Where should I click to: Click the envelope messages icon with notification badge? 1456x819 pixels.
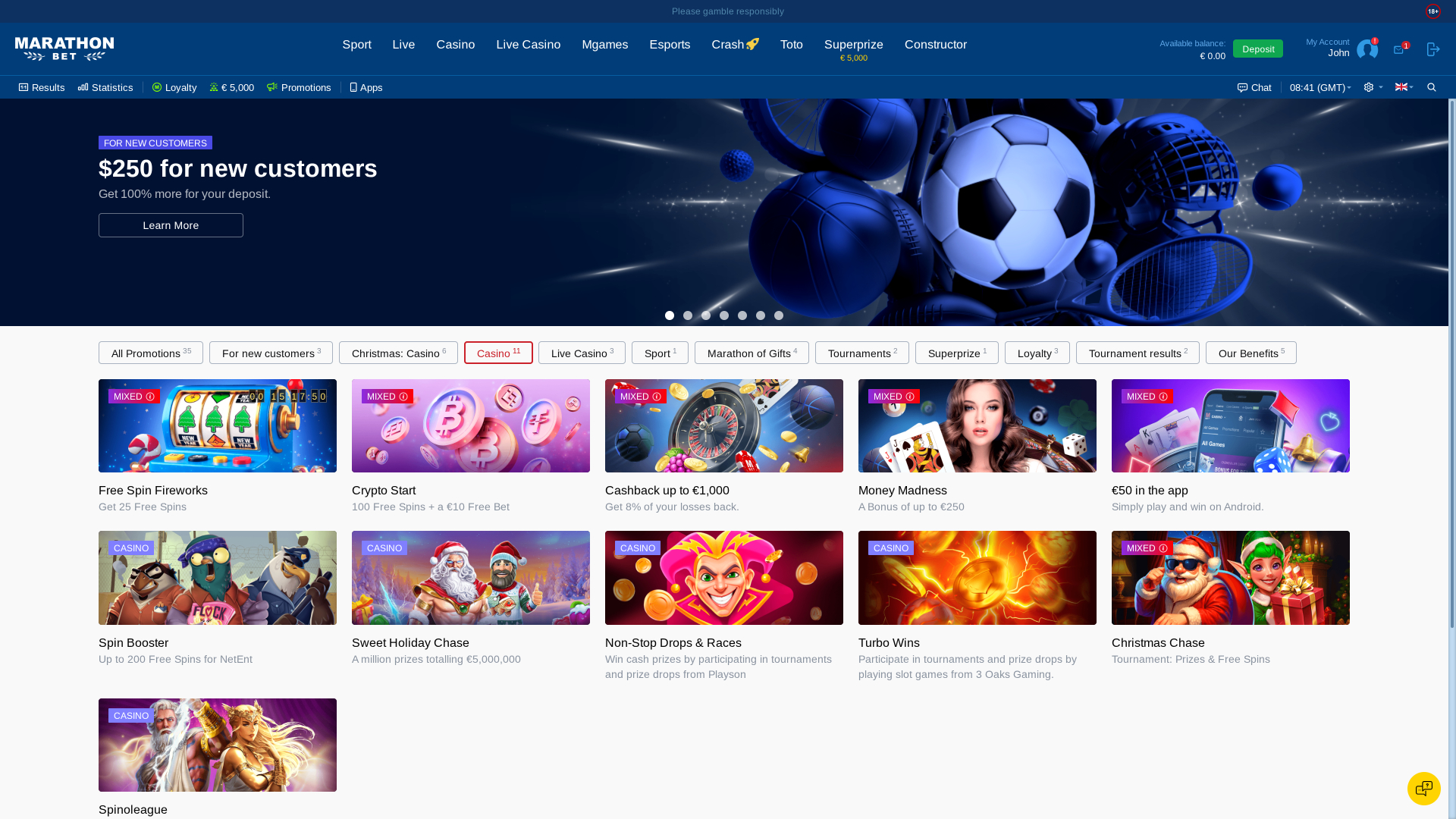[1399, 49]
